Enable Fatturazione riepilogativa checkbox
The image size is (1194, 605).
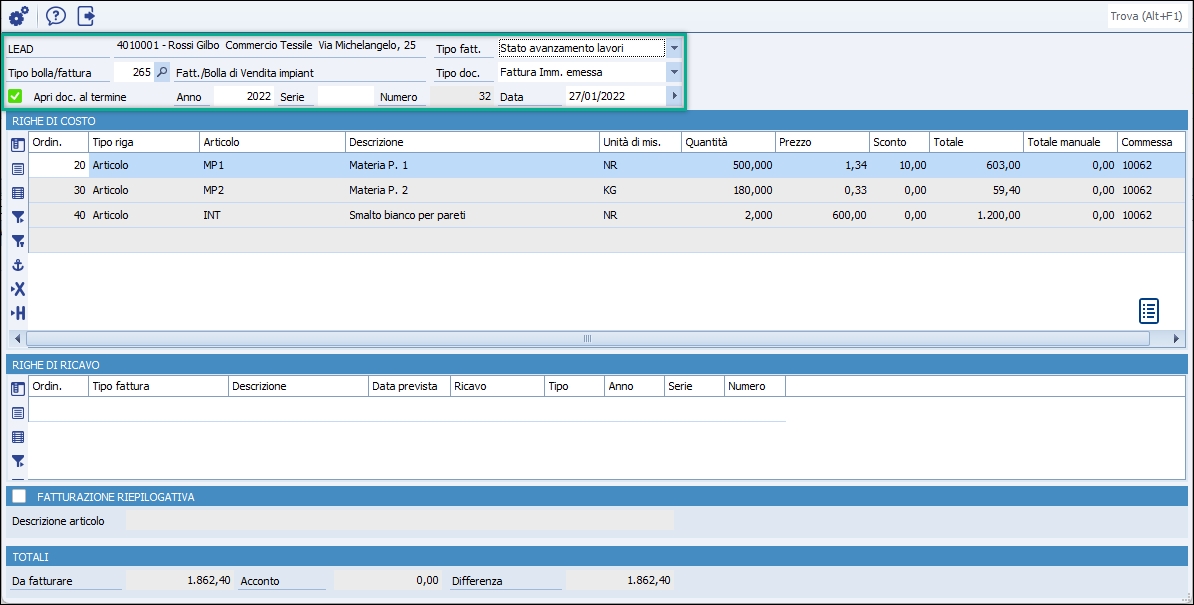pos(19,496)
